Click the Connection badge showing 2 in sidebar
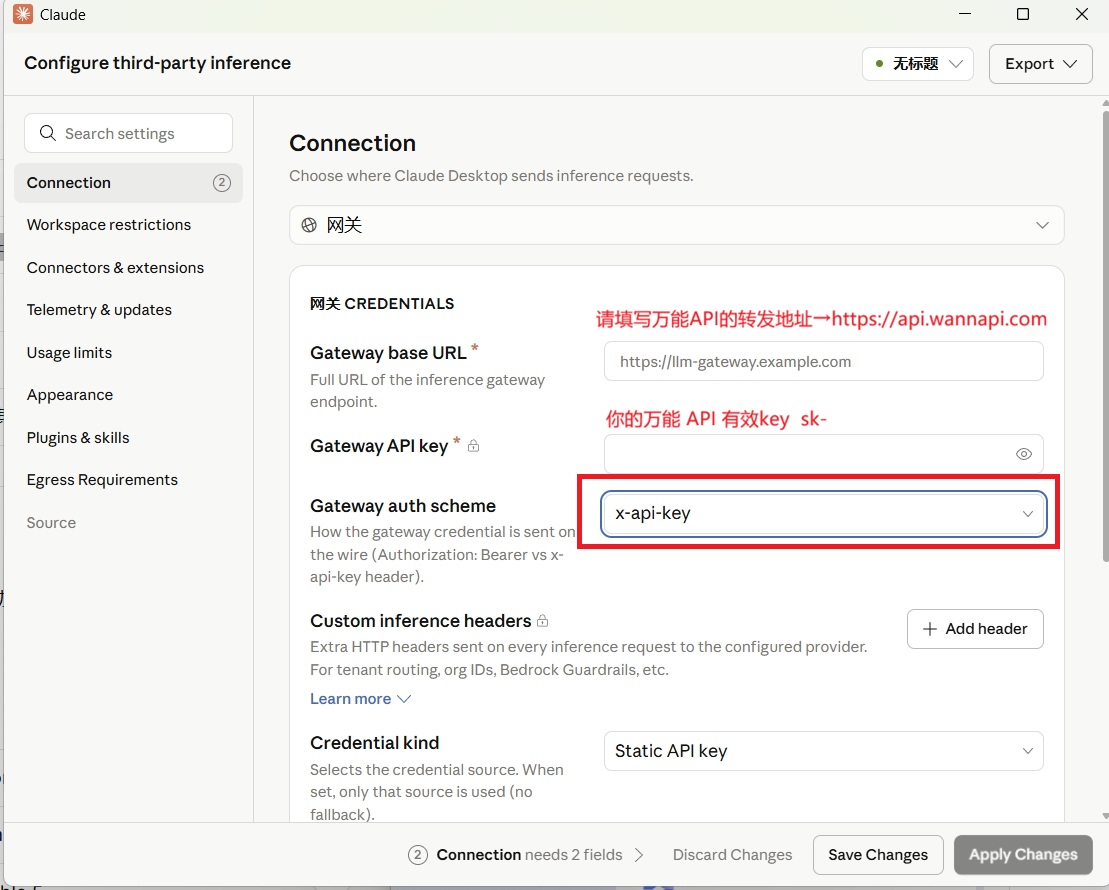The height and width of the screenshot is (890, 1109). [x=222, y=183]
